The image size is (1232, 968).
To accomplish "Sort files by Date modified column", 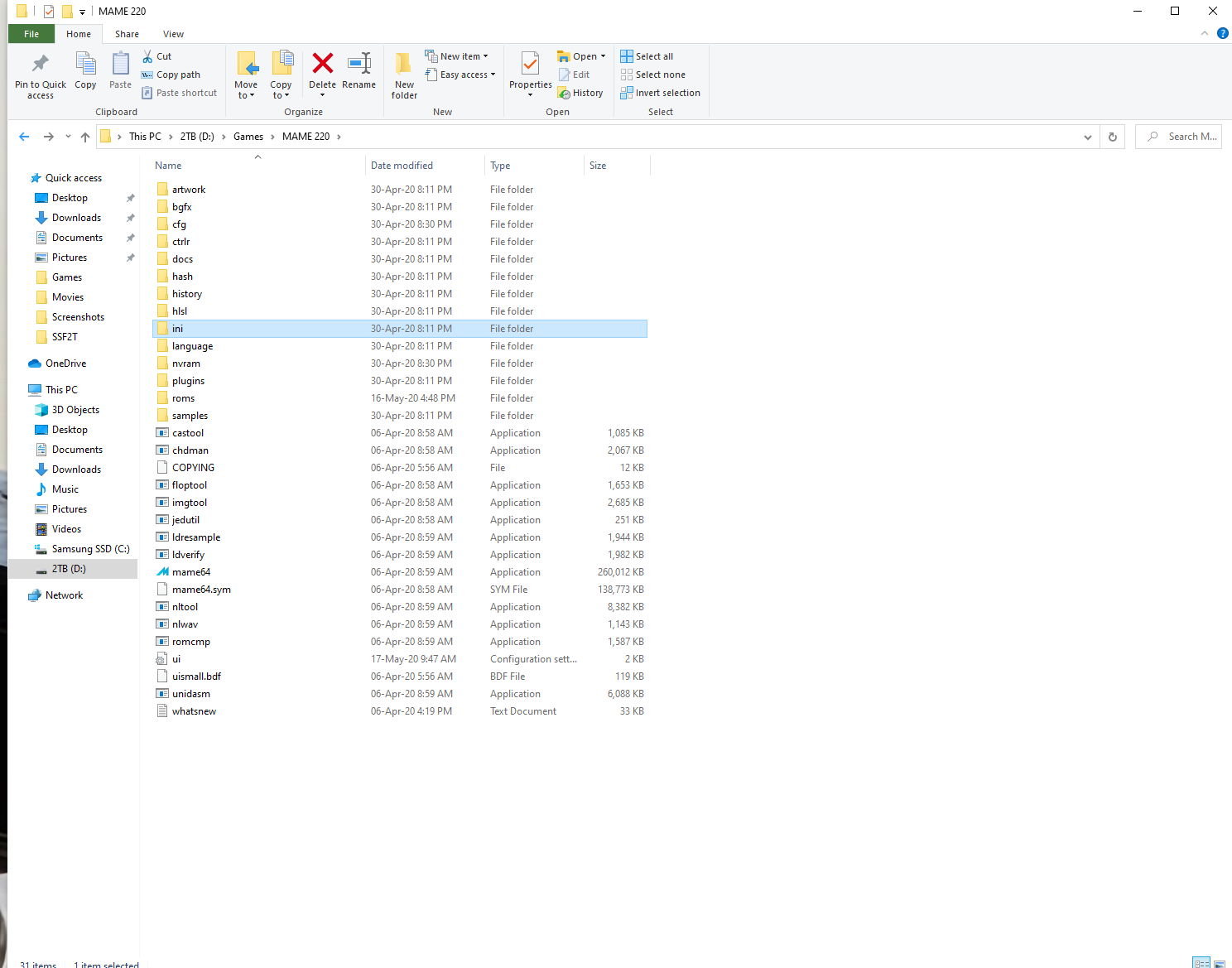I will 425,166.
